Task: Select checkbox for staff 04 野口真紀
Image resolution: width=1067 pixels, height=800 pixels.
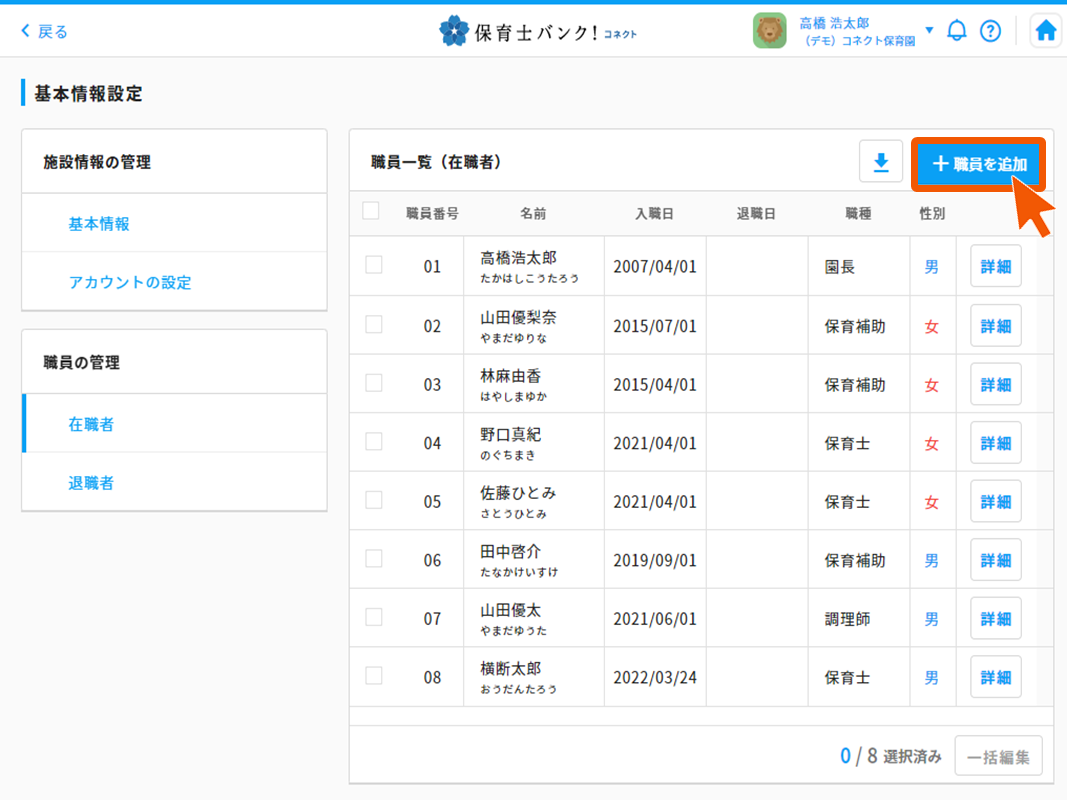Action: coord(374,441)
